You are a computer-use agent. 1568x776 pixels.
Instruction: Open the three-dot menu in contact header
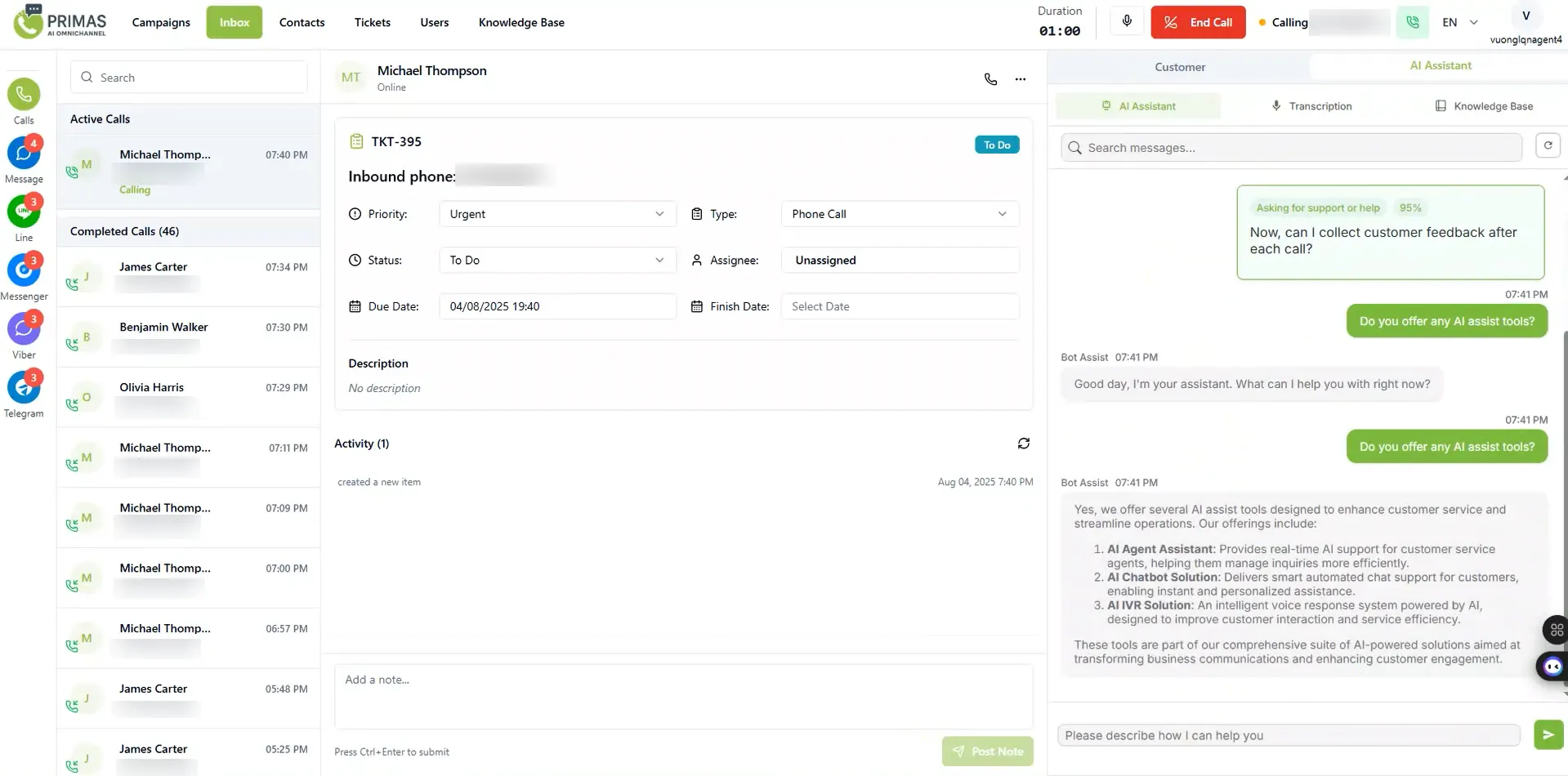point(1021,79)
